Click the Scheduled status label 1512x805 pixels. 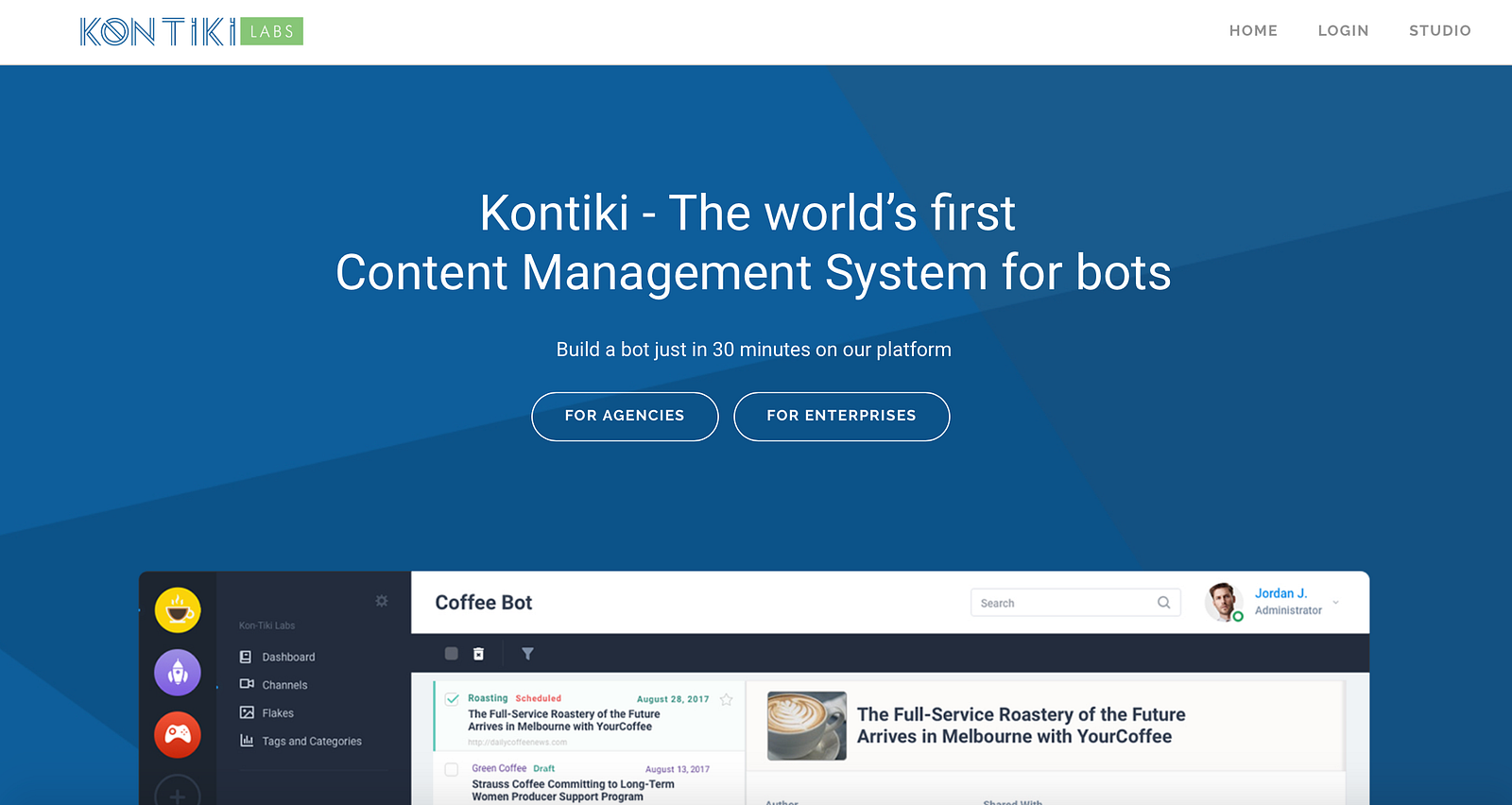[x=539, y=698]
